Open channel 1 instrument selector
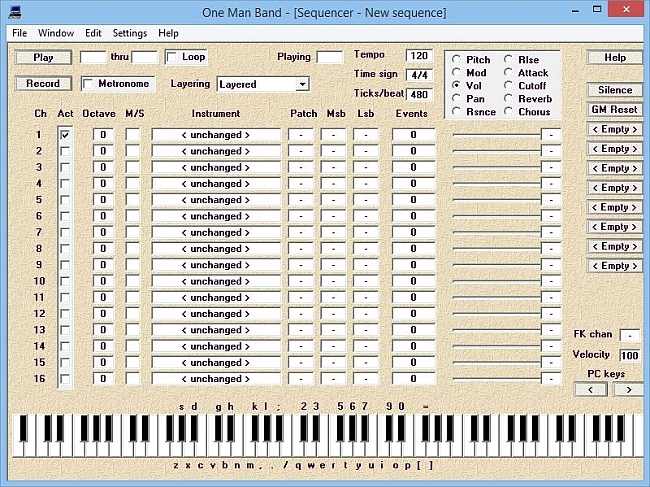Screen dimensions: 650x487 [x=216, y=135]
